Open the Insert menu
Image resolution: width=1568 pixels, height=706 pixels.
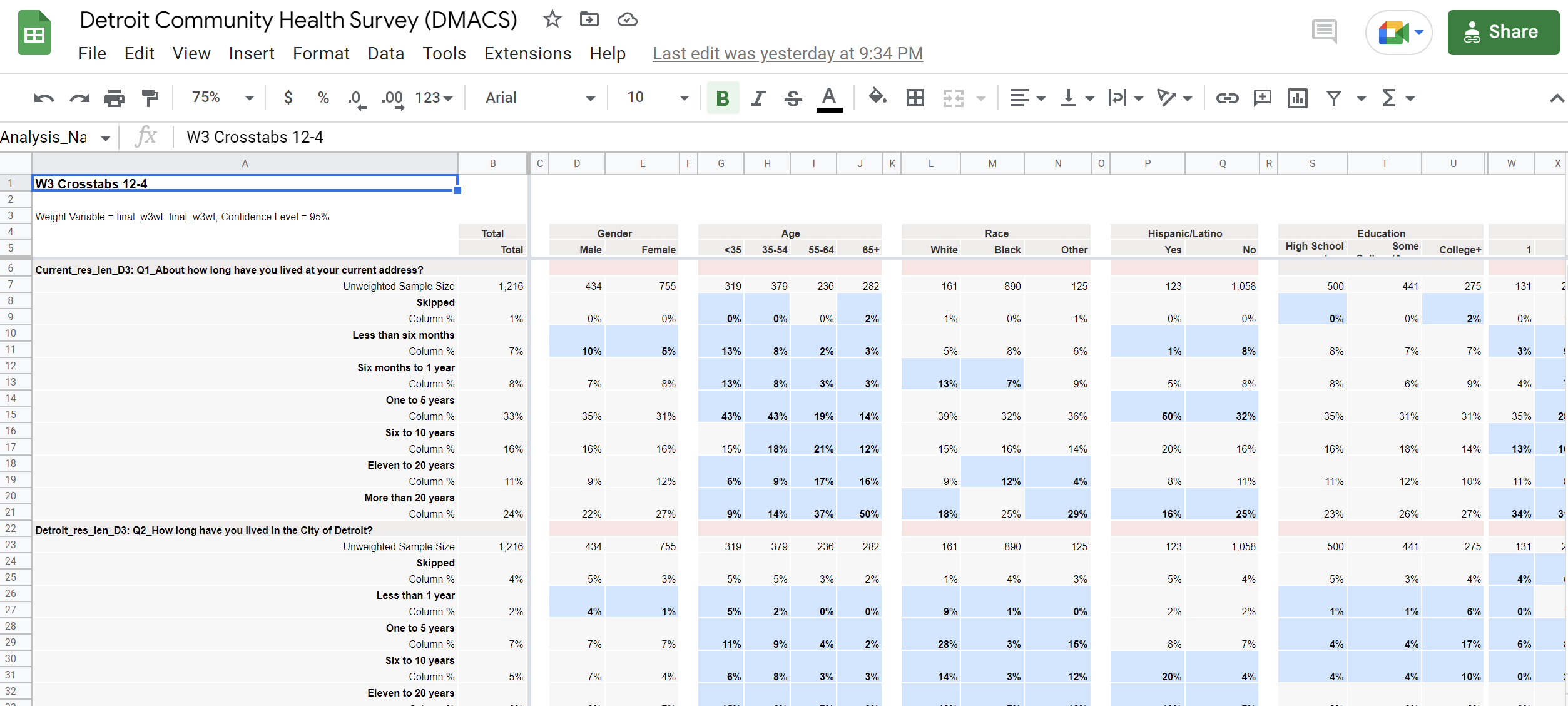pos(252,54)
